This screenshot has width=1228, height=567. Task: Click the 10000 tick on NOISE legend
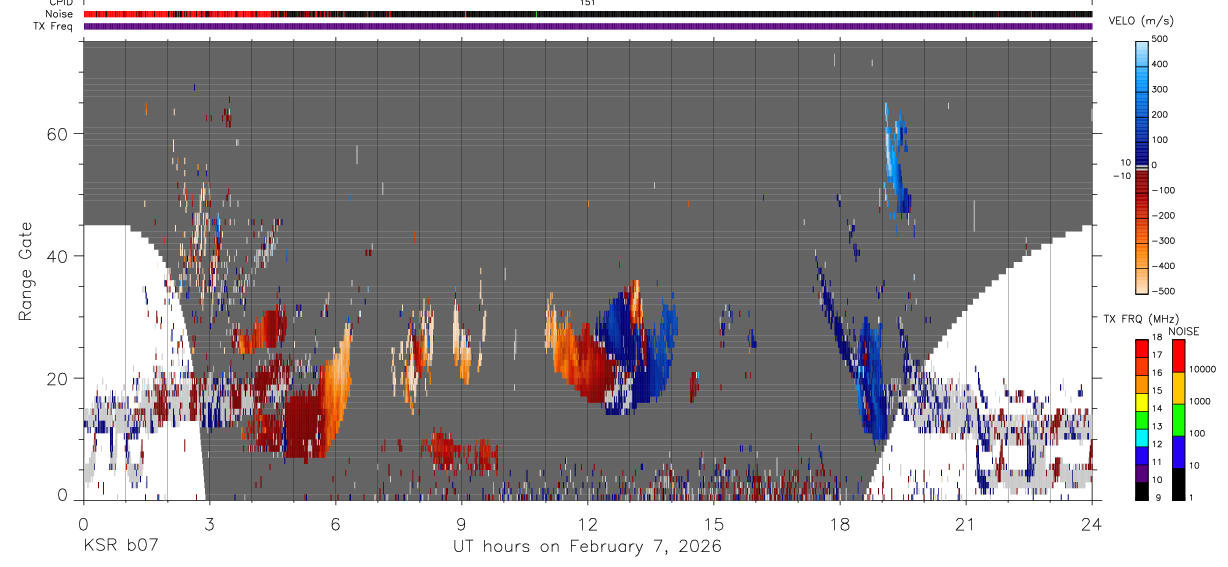point(1203,369)
